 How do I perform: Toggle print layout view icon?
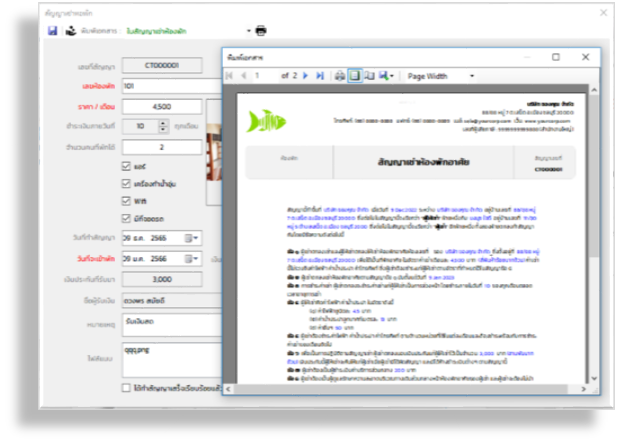point(354,76)
